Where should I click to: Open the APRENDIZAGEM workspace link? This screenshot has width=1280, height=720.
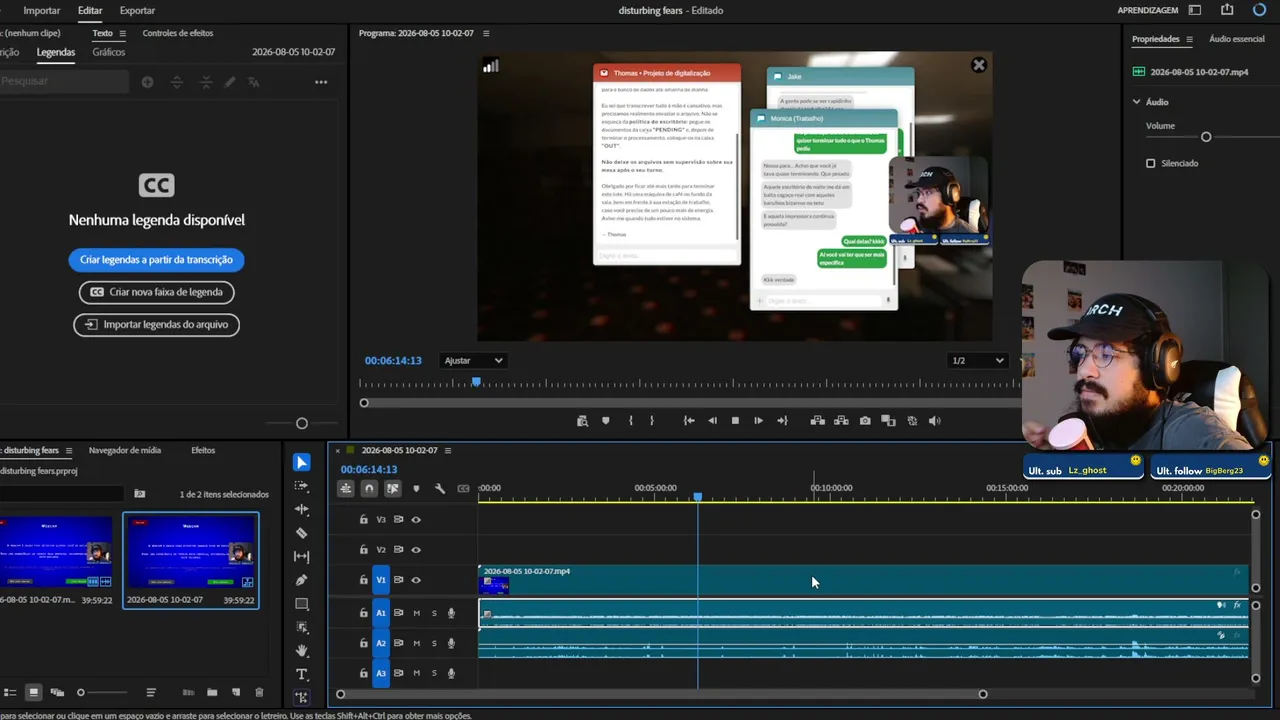coord(1147,10)
